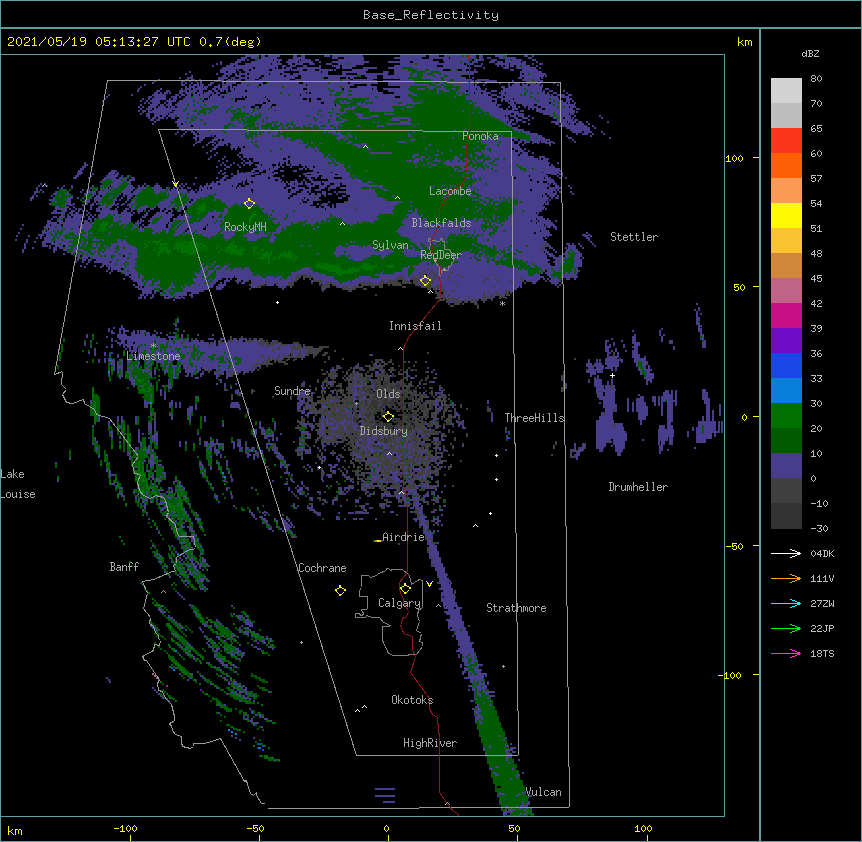Click the Blackfalds city label
The width and height of the screenshot is (862, 842).
tap(441, 223)
